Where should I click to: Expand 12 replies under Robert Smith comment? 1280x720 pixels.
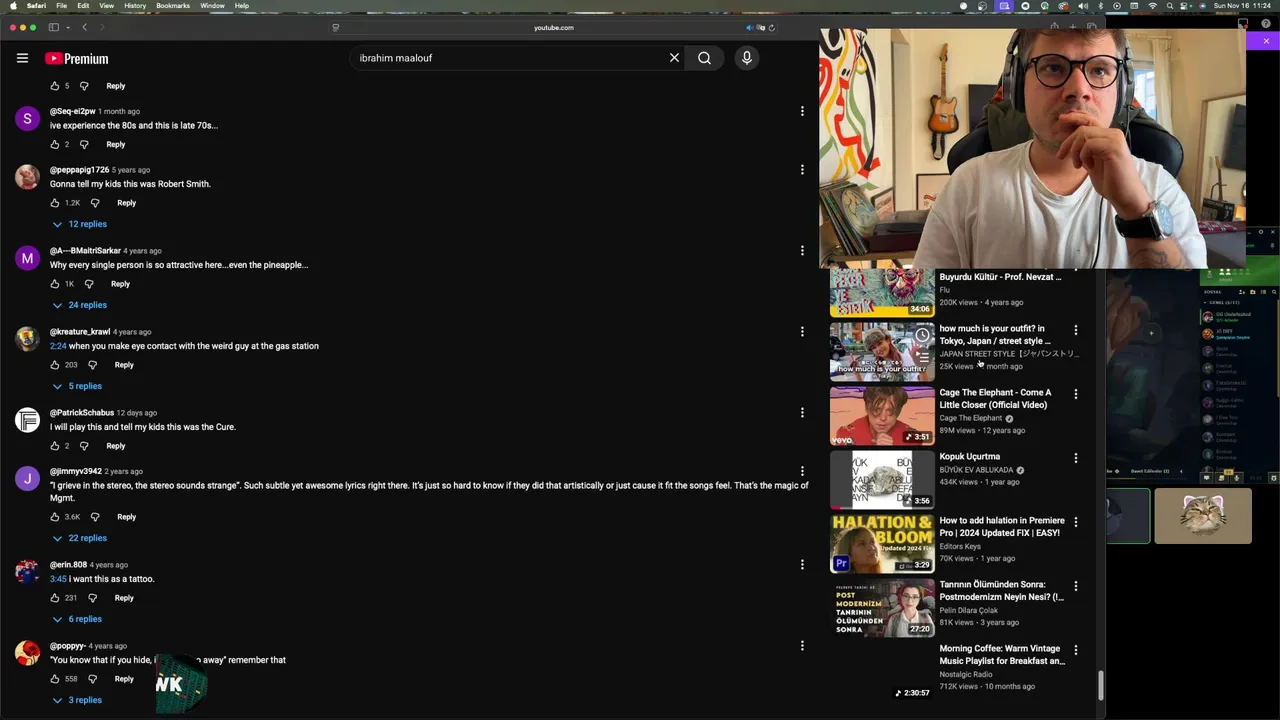coord(80,224)
